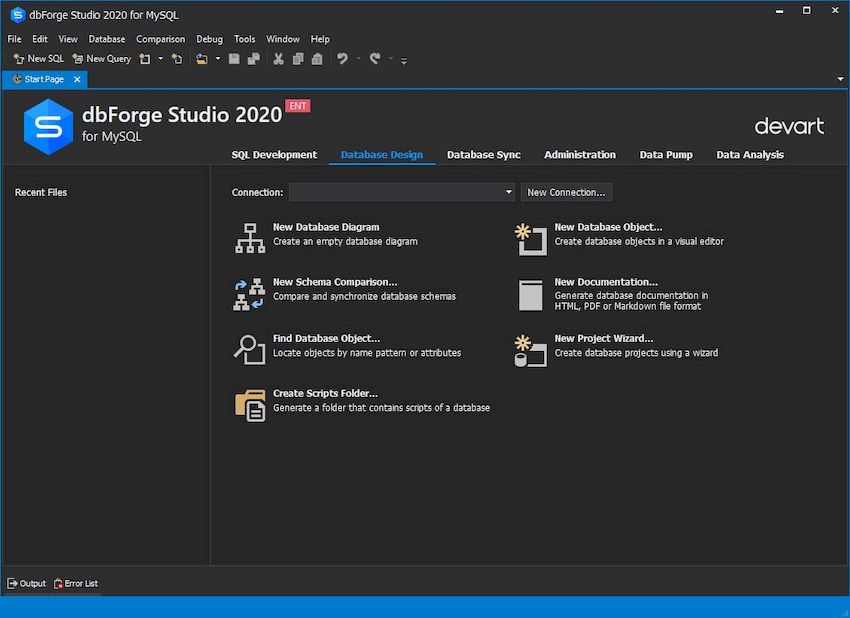Click the New Query toolbar button
The image size is (850, 618).
click(101, 58)
